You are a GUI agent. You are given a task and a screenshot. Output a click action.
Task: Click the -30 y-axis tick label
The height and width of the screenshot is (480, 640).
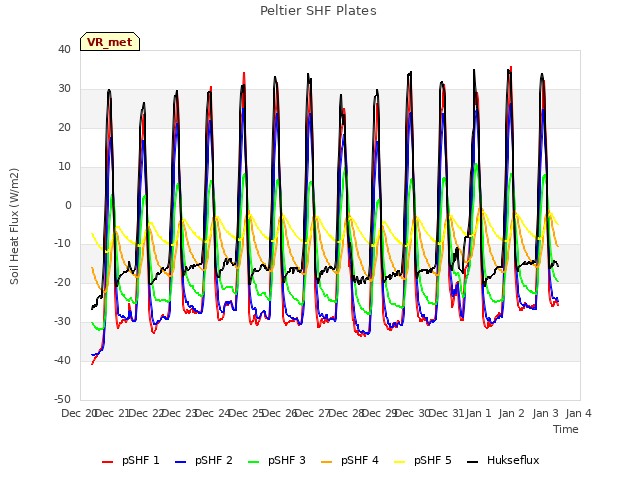click(63, 322)
